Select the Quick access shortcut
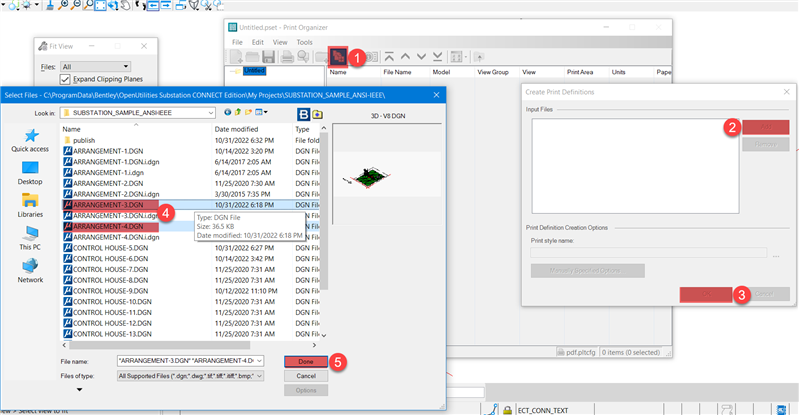The height and width of the screenshot is (415, 799). 30,140
